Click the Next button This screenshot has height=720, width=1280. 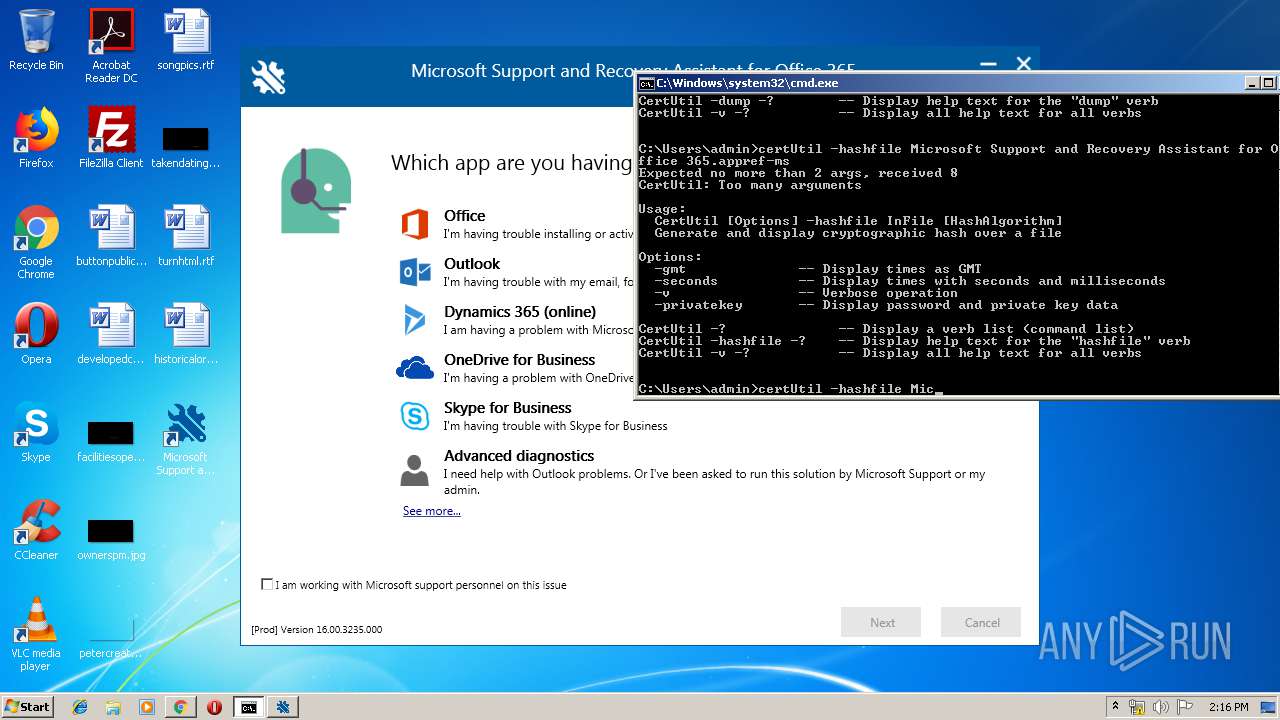(x=881, y=622)
